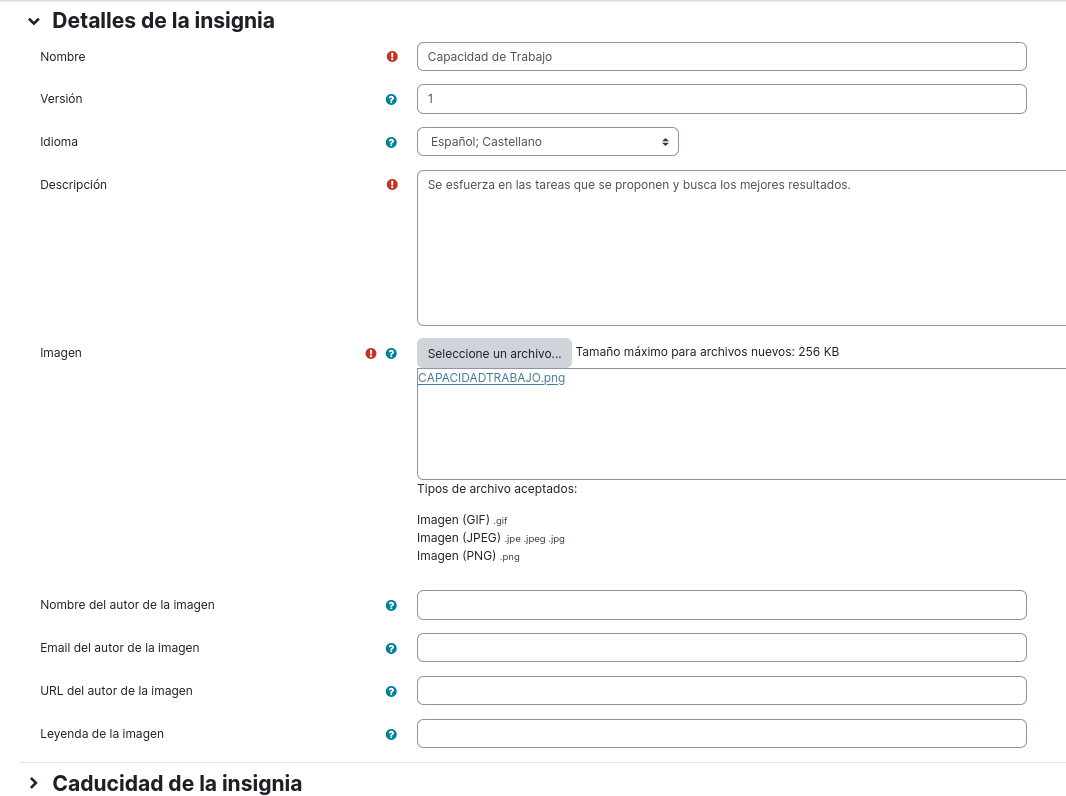Expand the Caducidad de la insignia section
Image resolution: width=1066 pixels, height=796 pixels.
pyautogui.click(x=34, y=783)
